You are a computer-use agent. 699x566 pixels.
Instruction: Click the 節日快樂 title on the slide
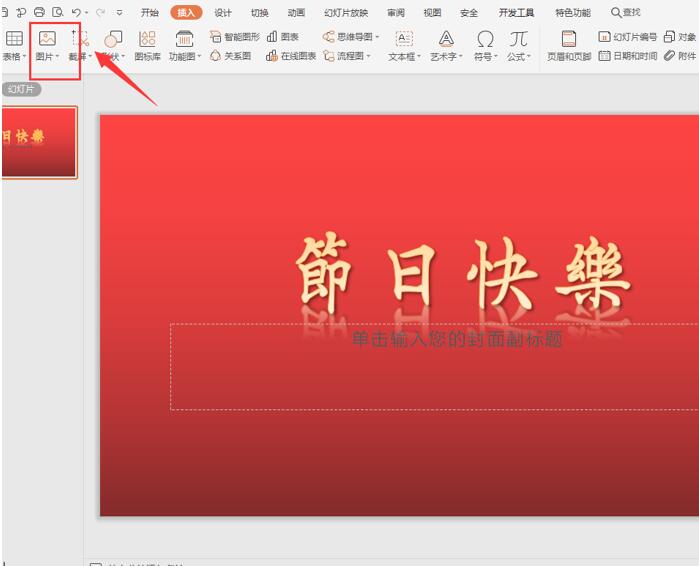point(463,274)
